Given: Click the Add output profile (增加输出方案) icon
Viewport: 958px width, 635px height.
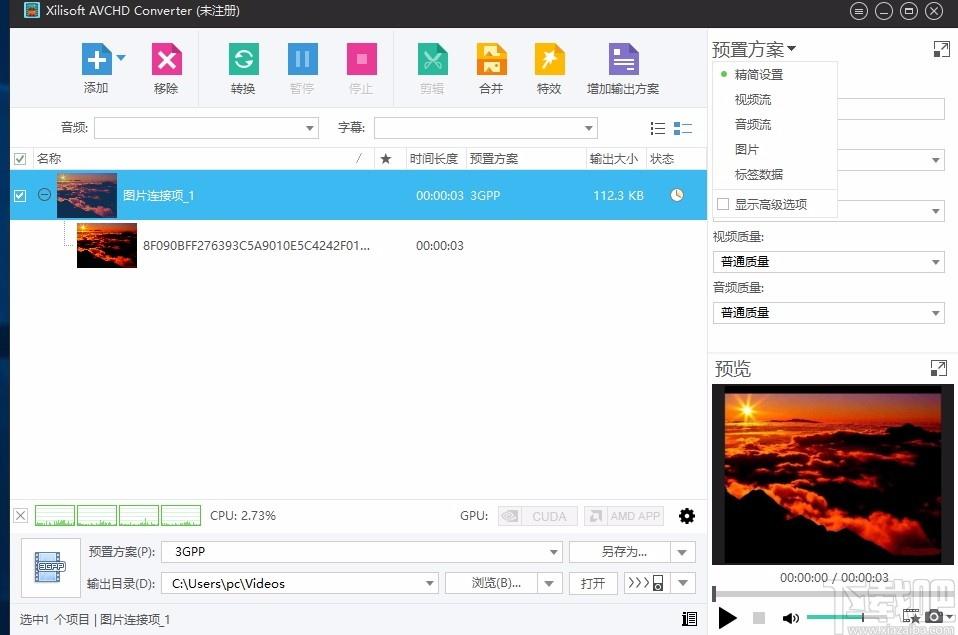Looking at the screenshot, I should 624,59.
